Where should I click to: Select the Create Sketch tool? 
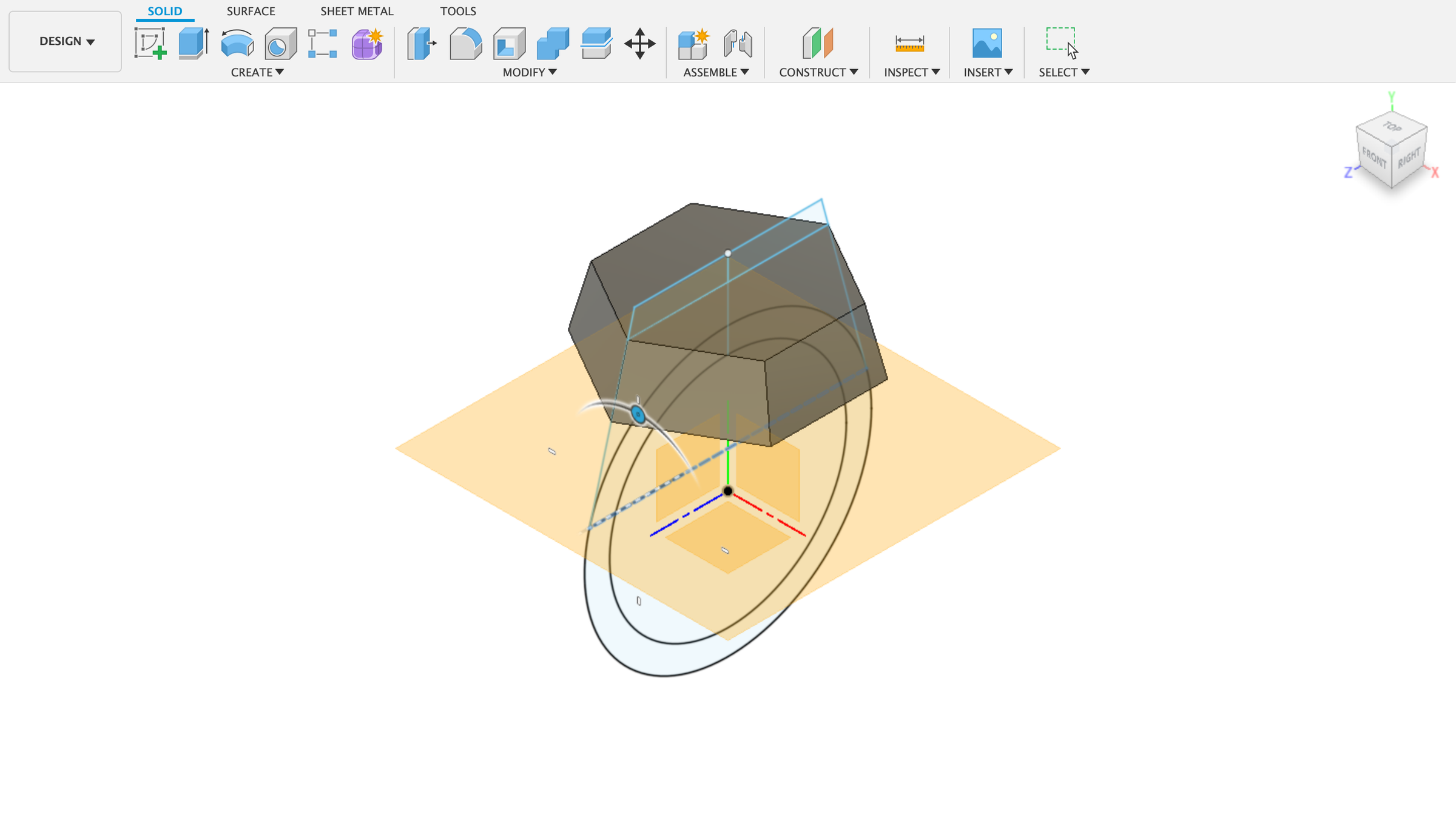tap(150, 44)
